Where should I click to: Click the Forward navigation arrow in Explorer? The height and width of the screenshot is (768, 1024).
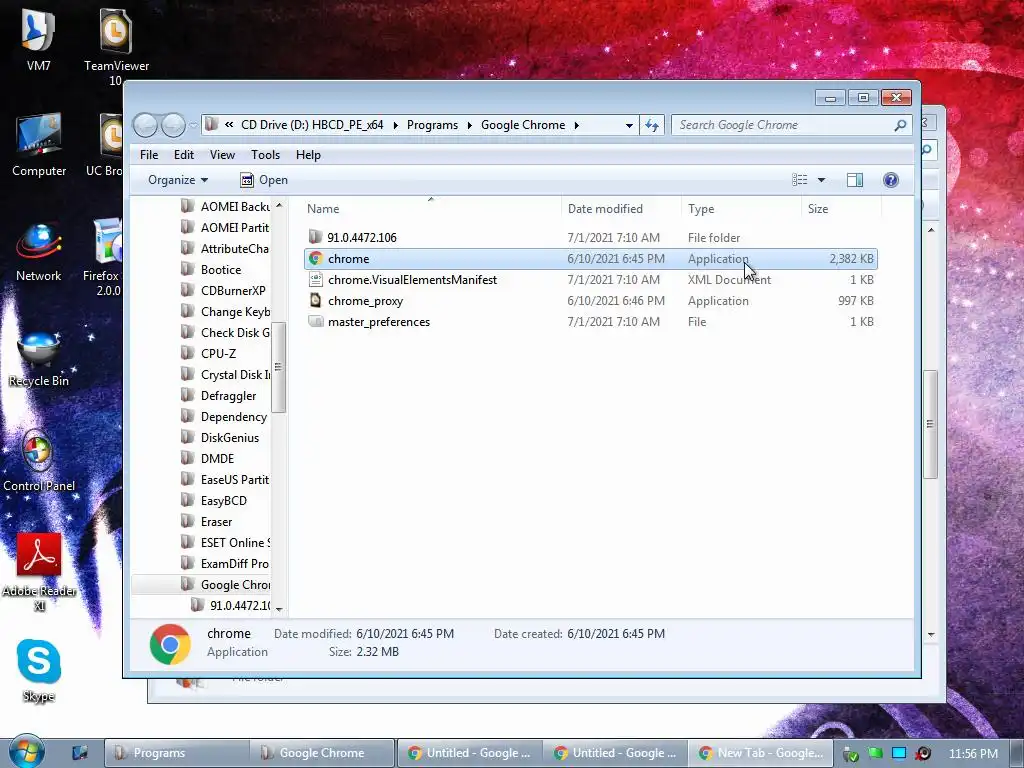click(173, 125)
